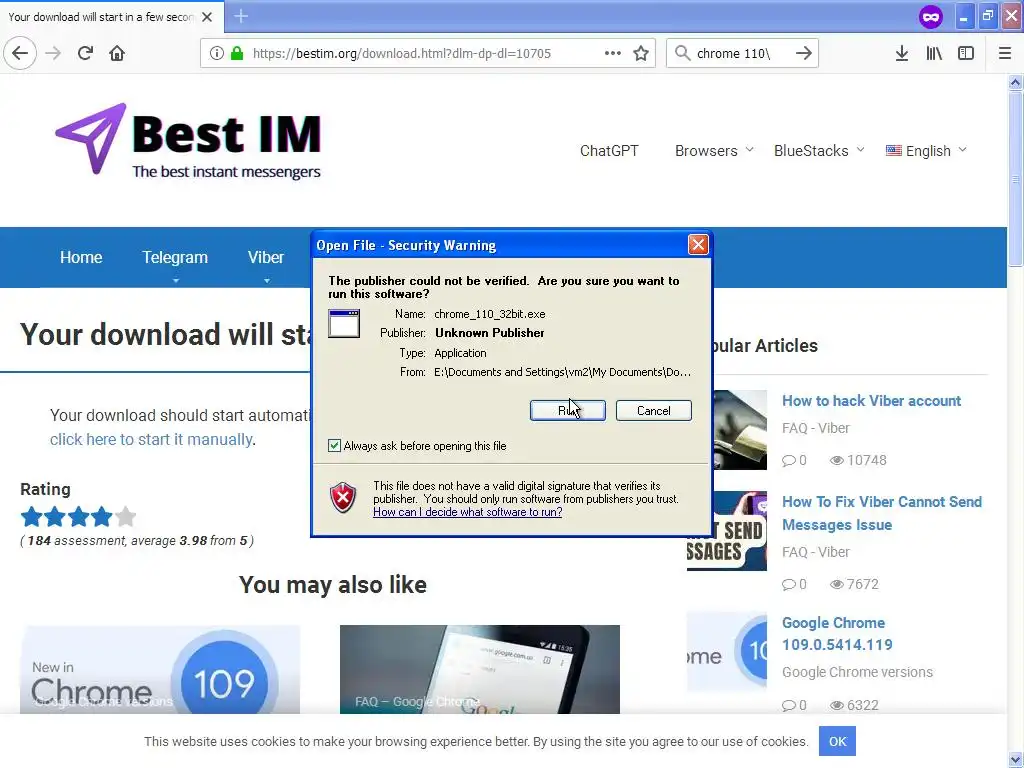Open the downloads arrow panel
The image size is (1024, 768).
pyautogui.click(x=902, y=53)
